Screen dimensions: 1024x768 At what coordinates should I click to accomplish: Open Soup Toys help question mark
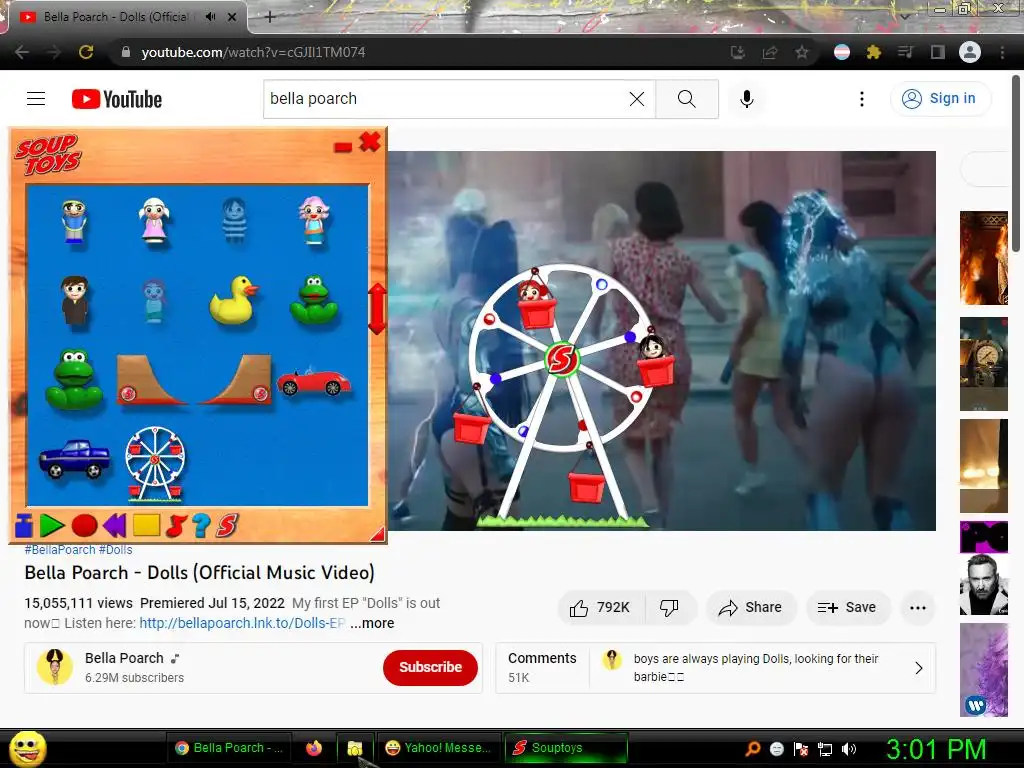pyautogui.click(x=201, y=525)
